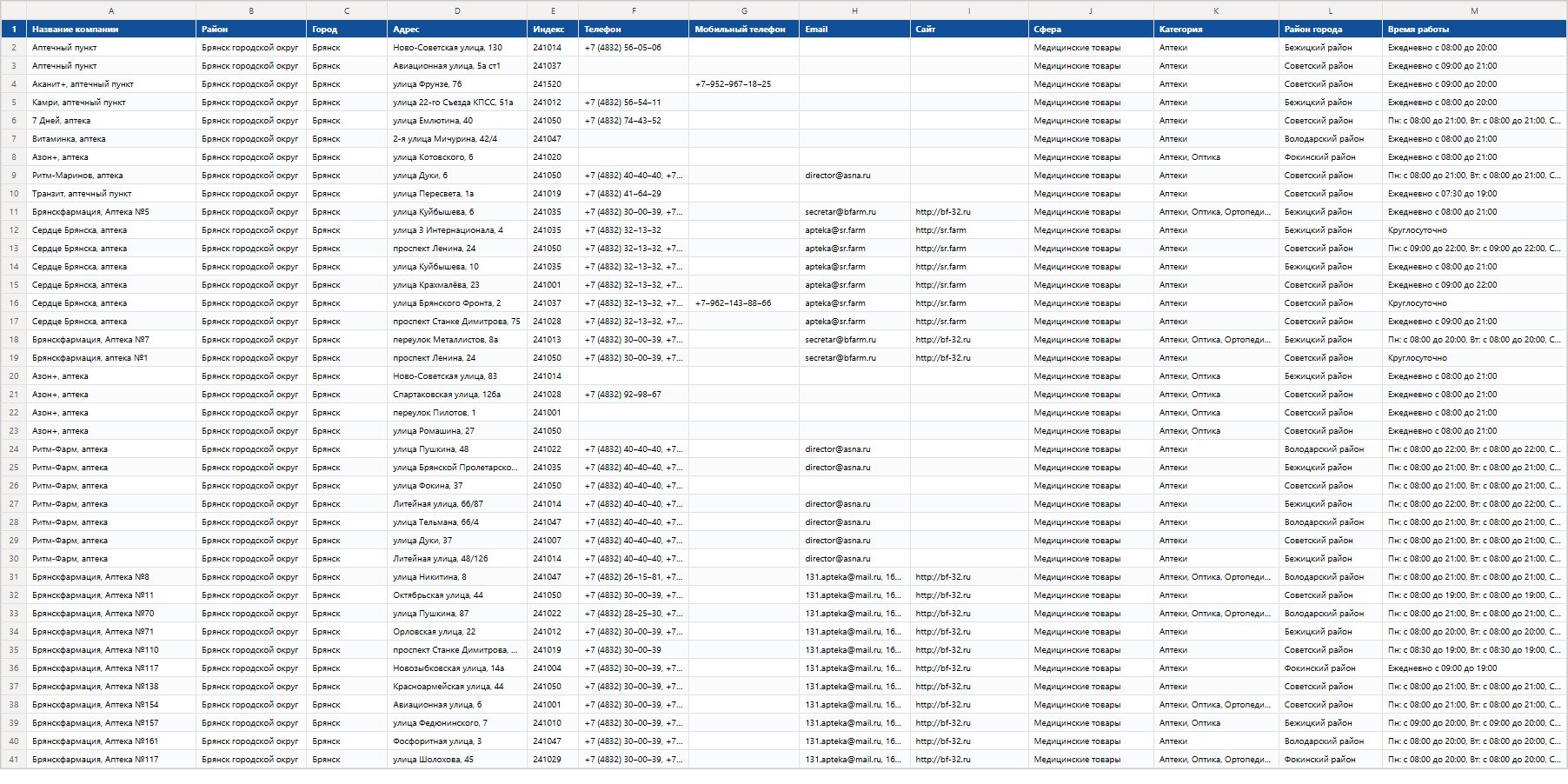The height and width of the screenshot is (784, 1568).
Task: Select address 'улица Шолохова, 45'
Action: click(x=457, y=760)
